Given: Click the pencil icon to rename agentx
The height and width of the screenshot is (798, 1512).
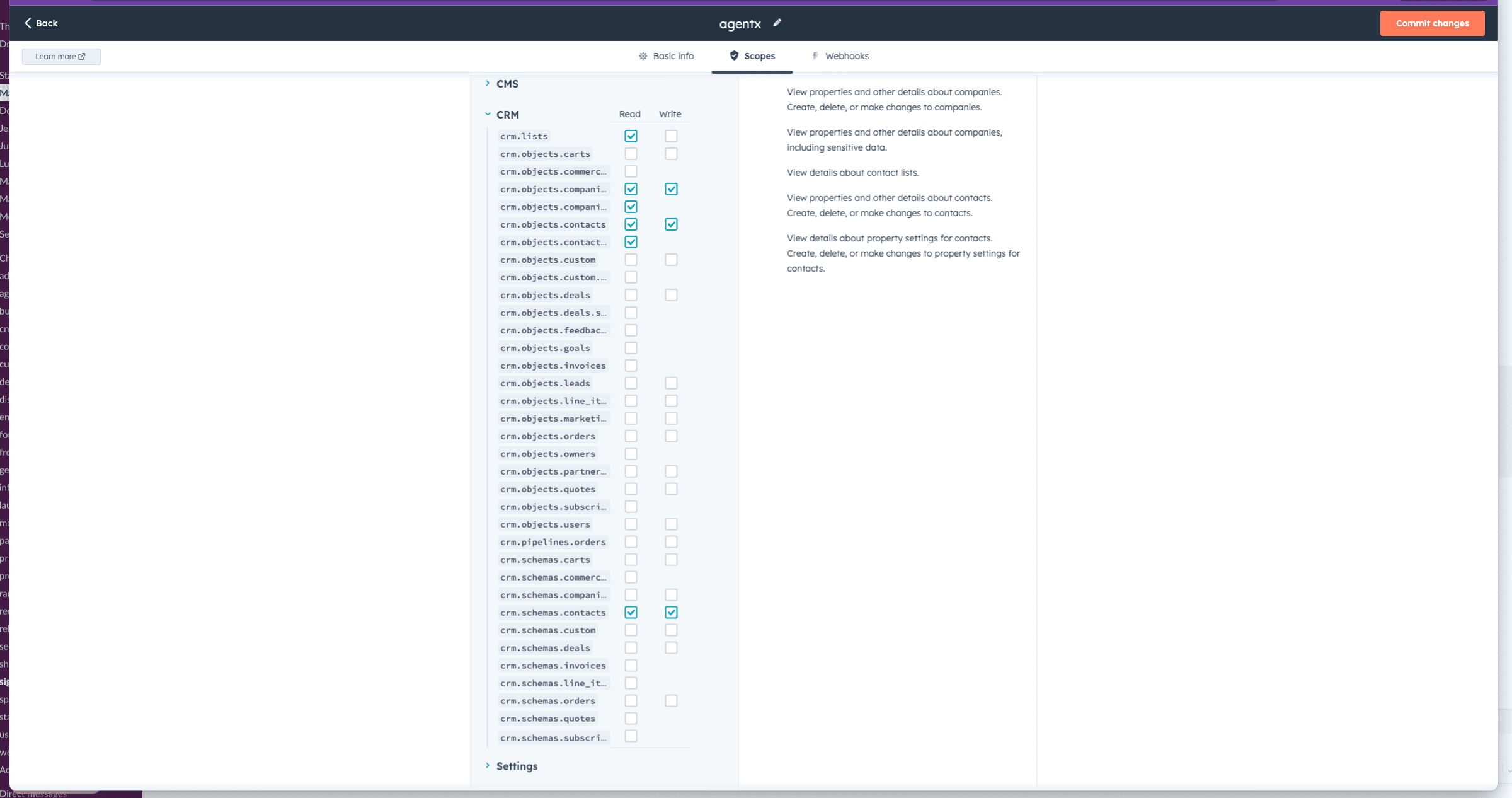Looking at the screenshot, I should [x=777, y=23].
